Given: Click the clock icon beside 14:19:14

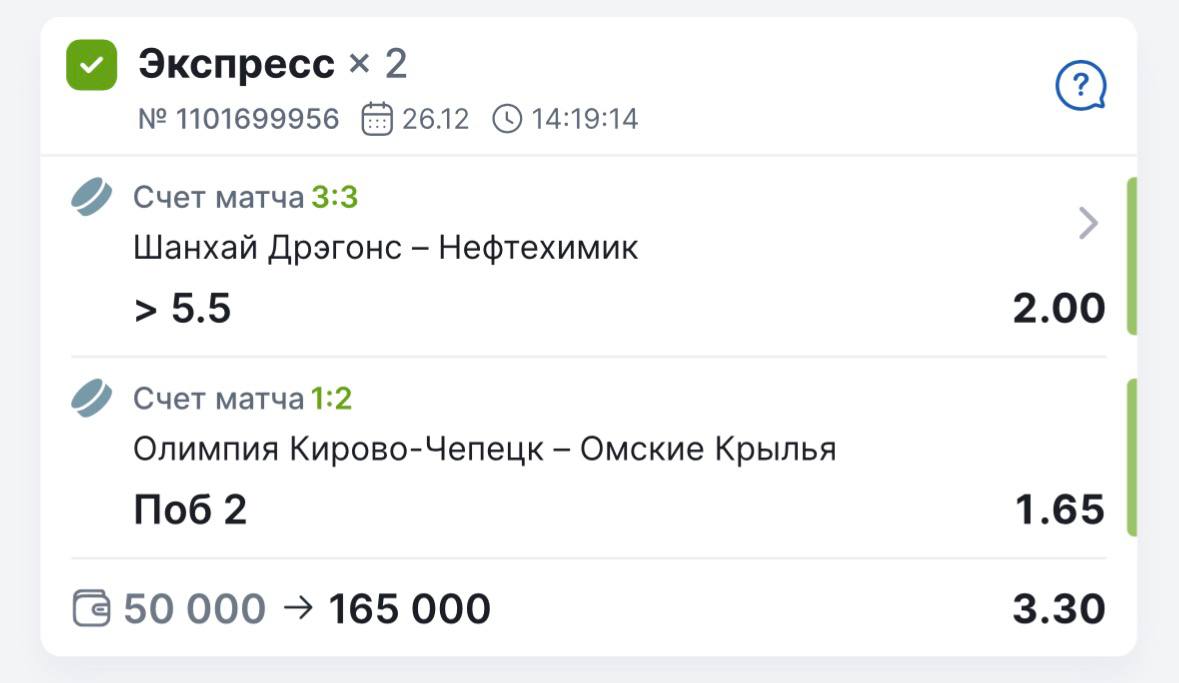Looking at the screenshot, I should coord(507,119).
